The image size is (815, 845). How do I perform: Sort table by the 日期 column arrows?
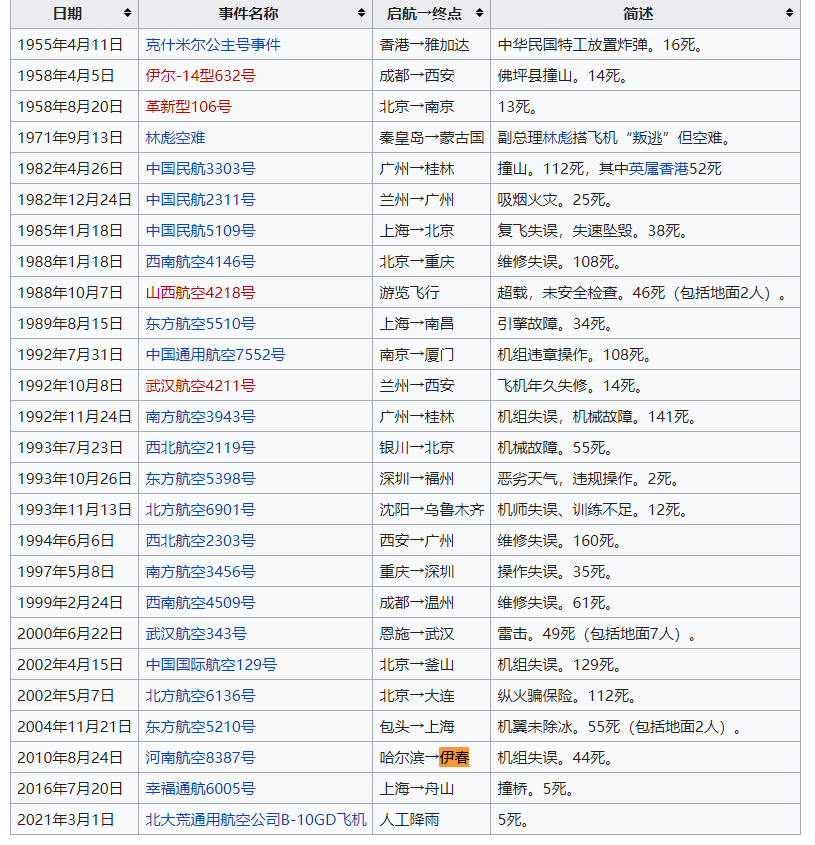(127, 13)
